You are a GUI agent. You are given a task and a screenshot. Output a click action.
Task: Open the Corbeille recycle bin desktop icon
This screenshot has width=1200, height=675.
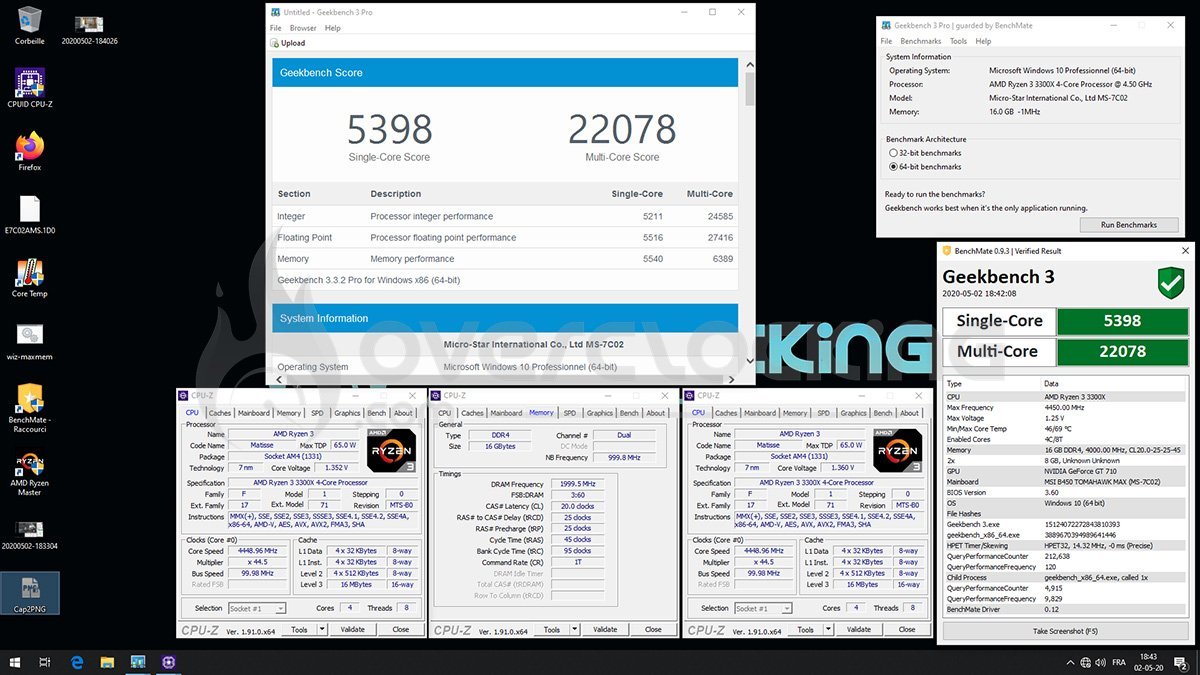[30, 26]
